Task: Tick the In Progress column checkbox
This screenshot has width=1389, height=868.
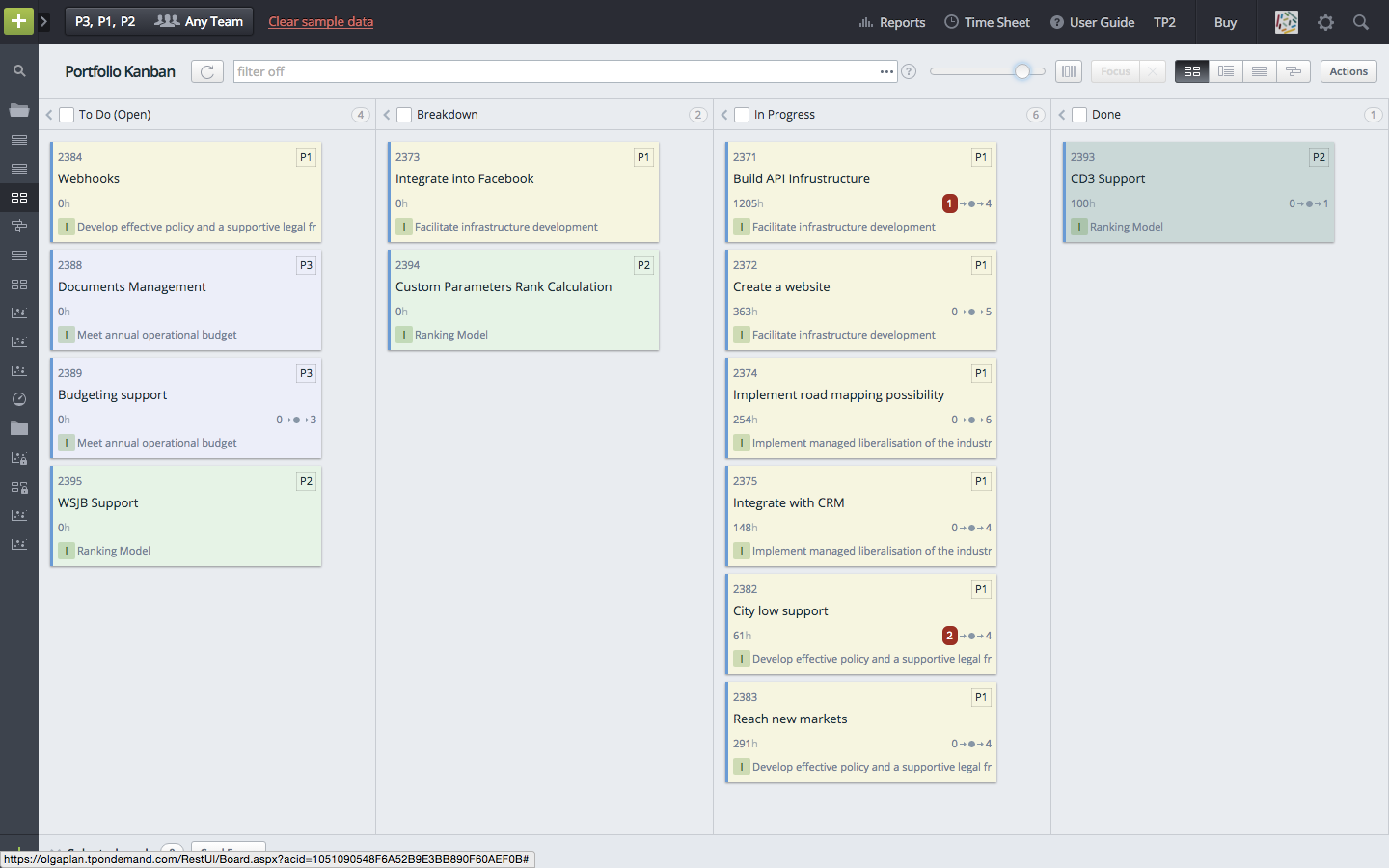Action: 741,114
